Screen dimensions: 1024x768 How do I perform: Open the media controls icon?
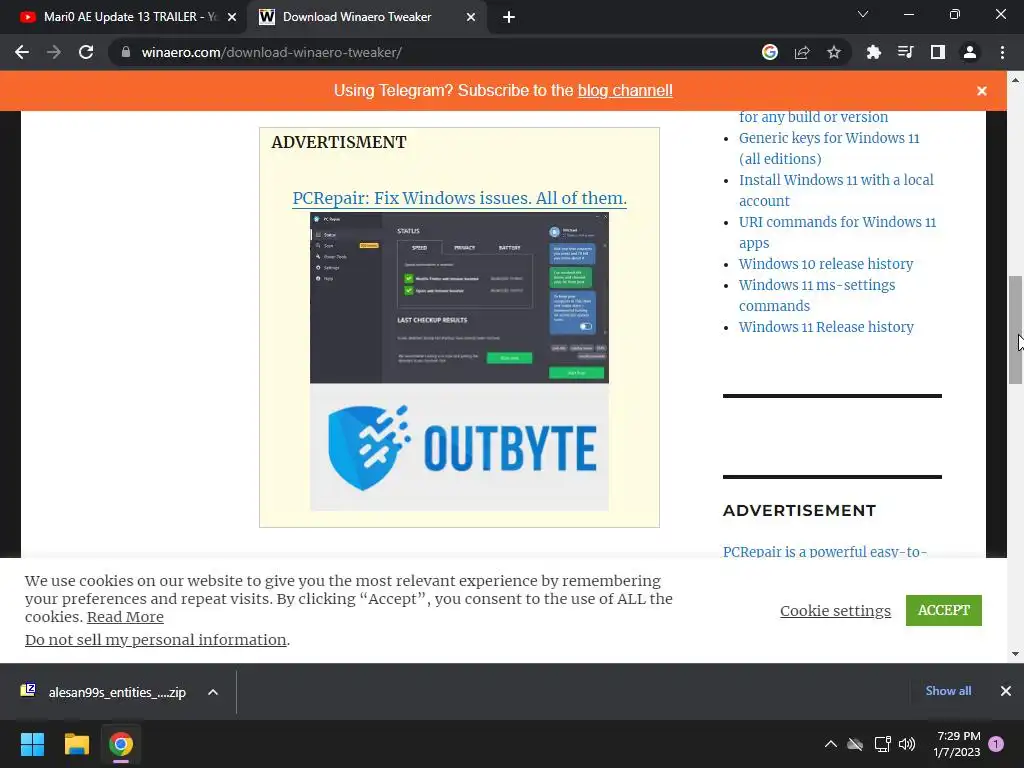(x=906, y=52)
